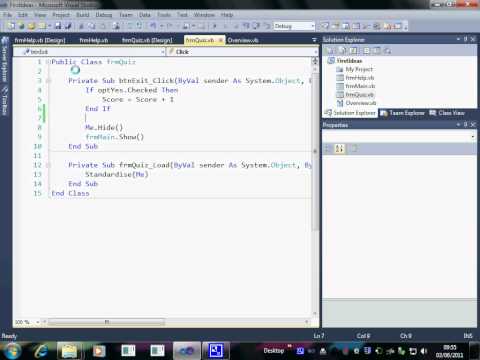Viewport: 480px width, 360px height.
Task: Click the Save floppy disk icon
Action: pyautogui.click(x=58, y=26)
